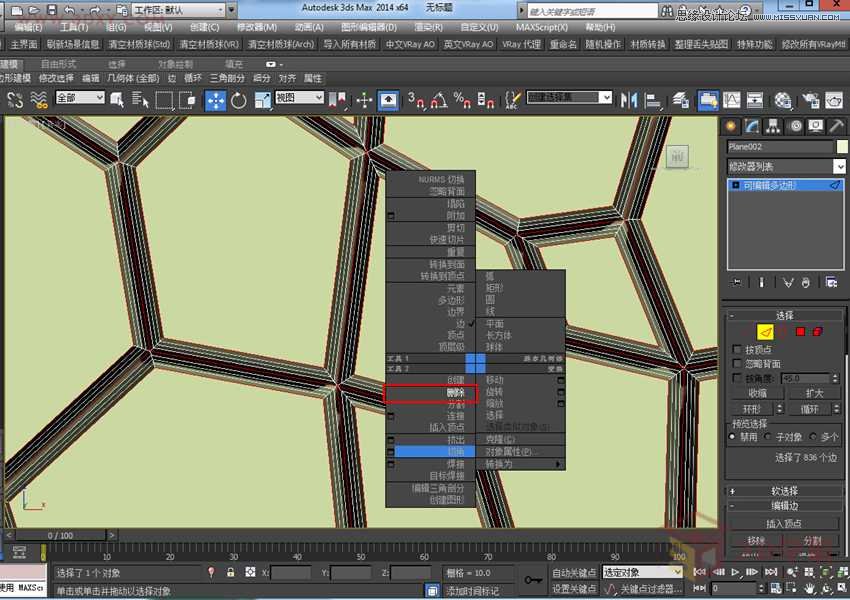This screenshot has height=600, width=850.
Task: Expand the 软选择 rollout
Action: (x=784, y=491)
